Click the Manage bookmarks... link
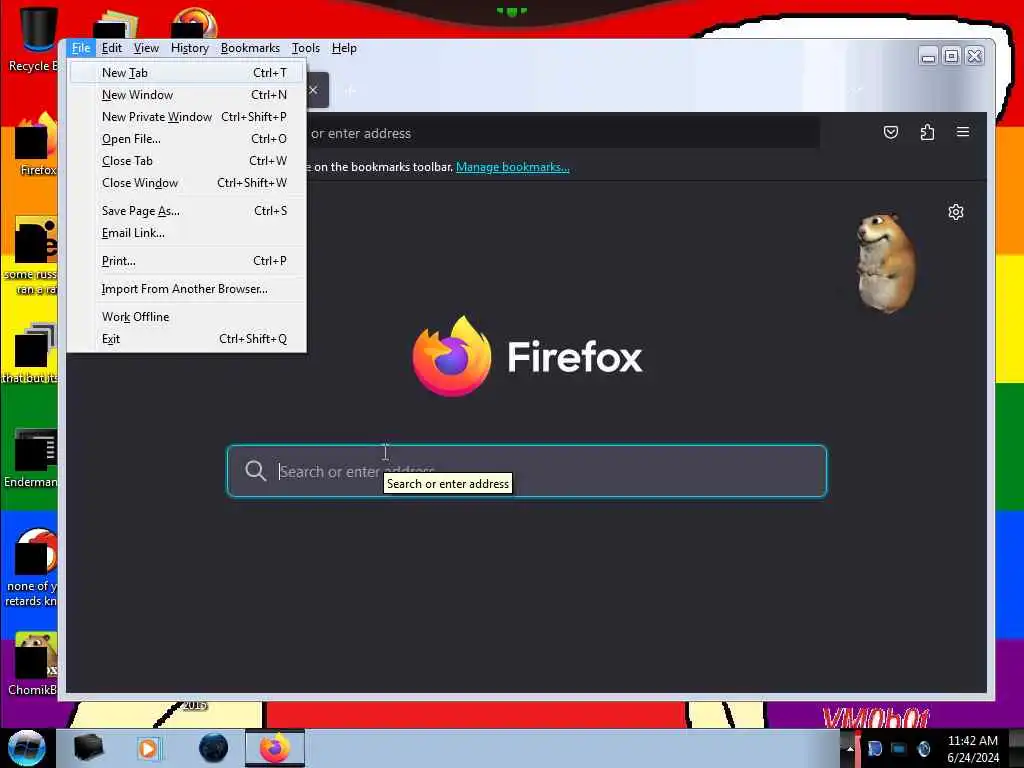This screenshot has height=768, width=1024. point(513,167)
